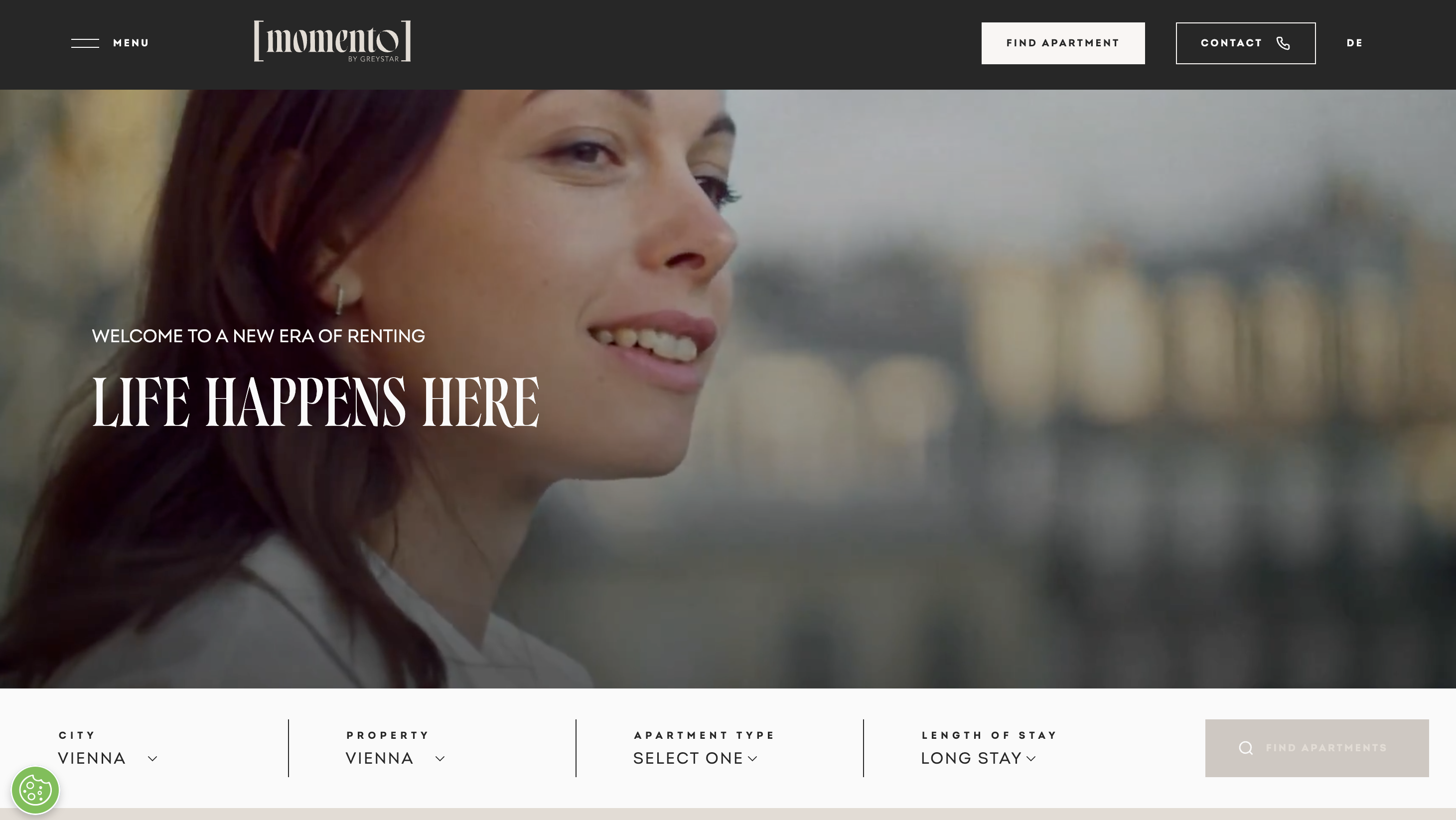
Task: Expand the Property Vienna dropdown
Action: (395, 758)
